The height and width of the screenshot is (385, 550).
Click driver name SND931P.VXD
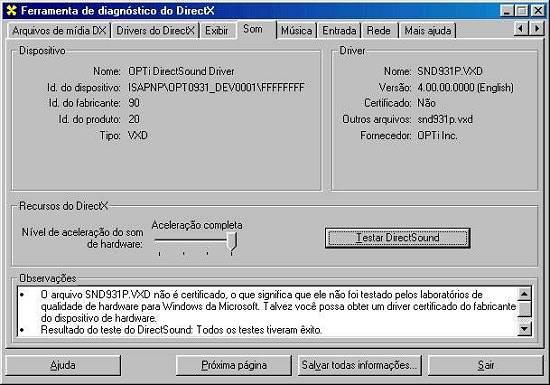click(x=450, y=71)
